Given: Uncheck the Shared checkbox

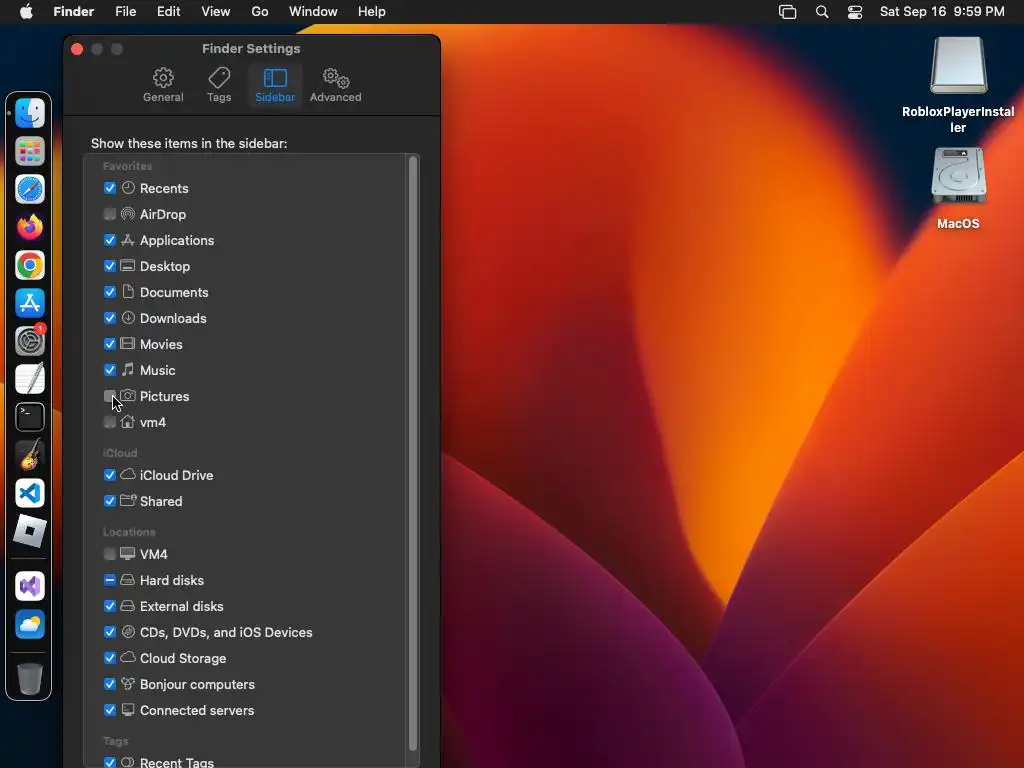Looking at the screenshot, I should 110,501.
